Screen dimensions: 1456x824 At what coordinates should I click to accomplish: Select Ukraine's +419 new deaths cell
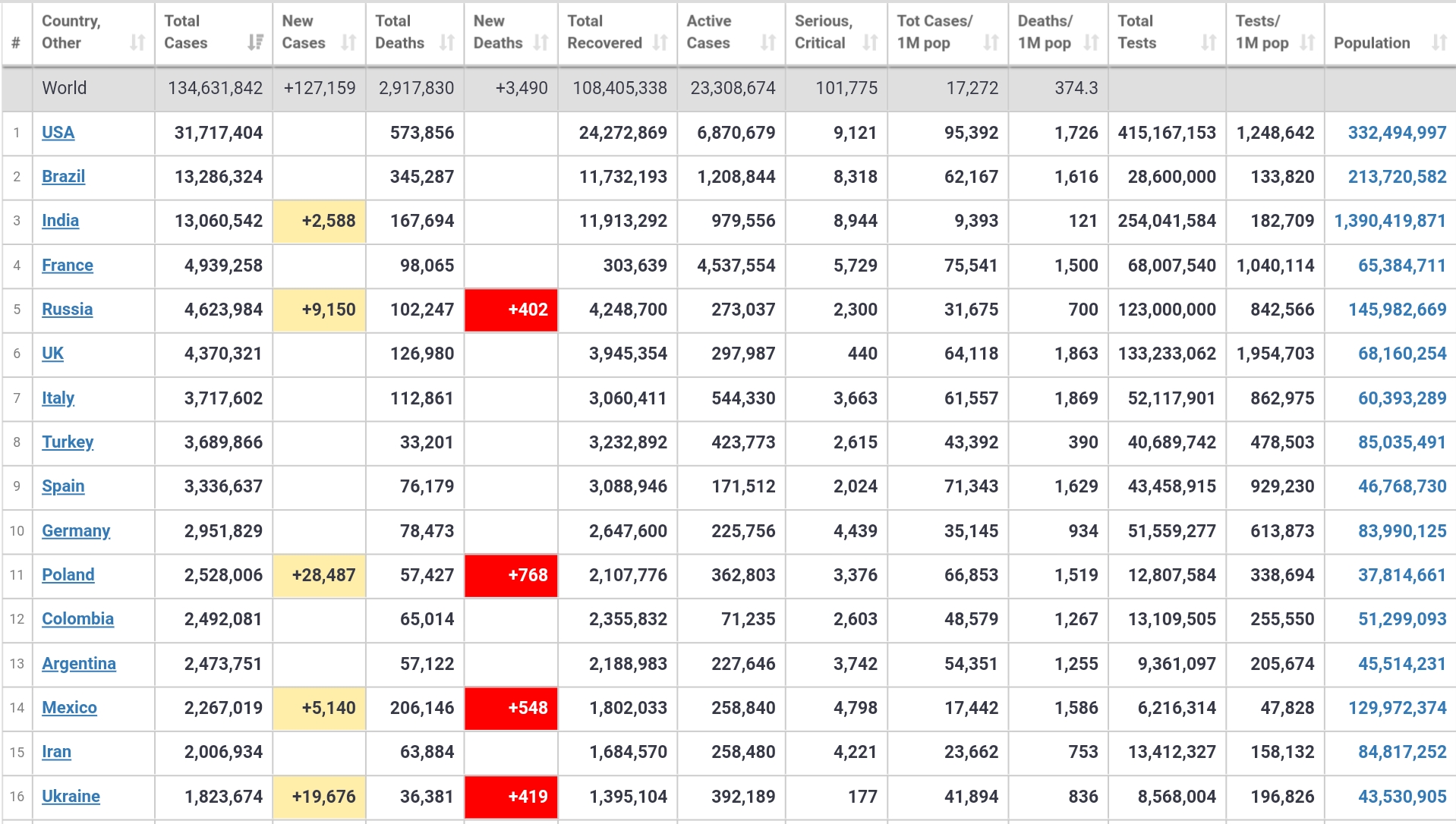click(511, 797)
